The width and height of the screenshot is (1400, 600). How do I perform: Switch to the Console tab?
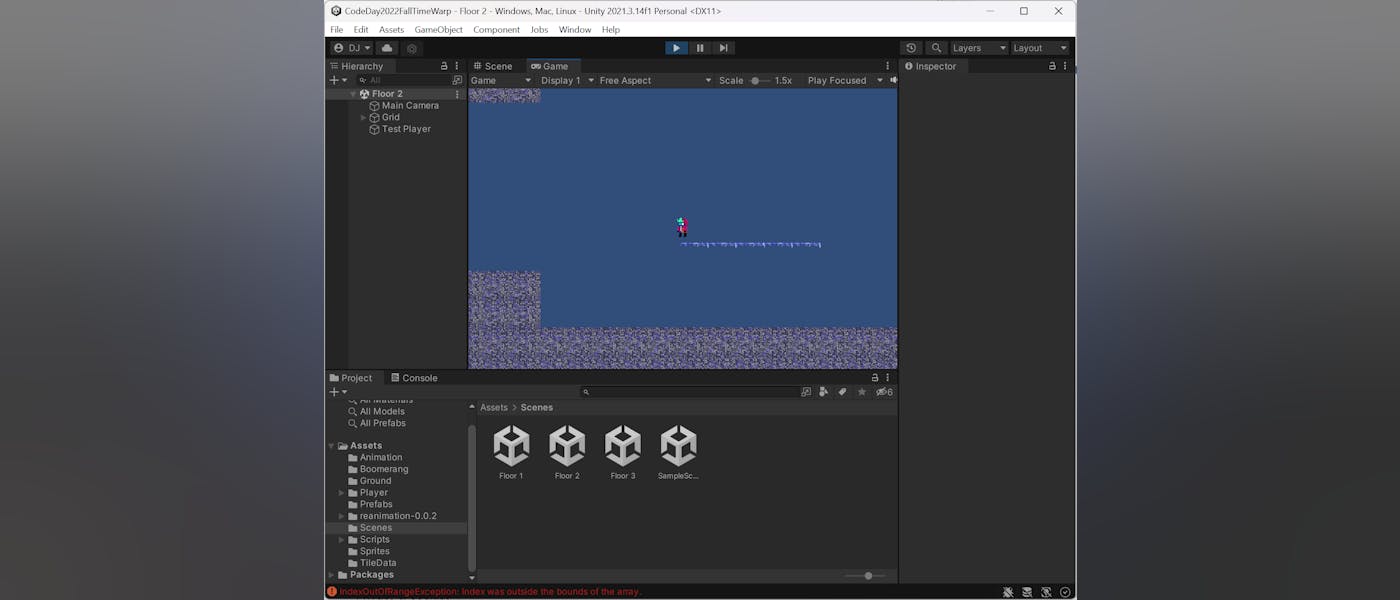point(414,378)
